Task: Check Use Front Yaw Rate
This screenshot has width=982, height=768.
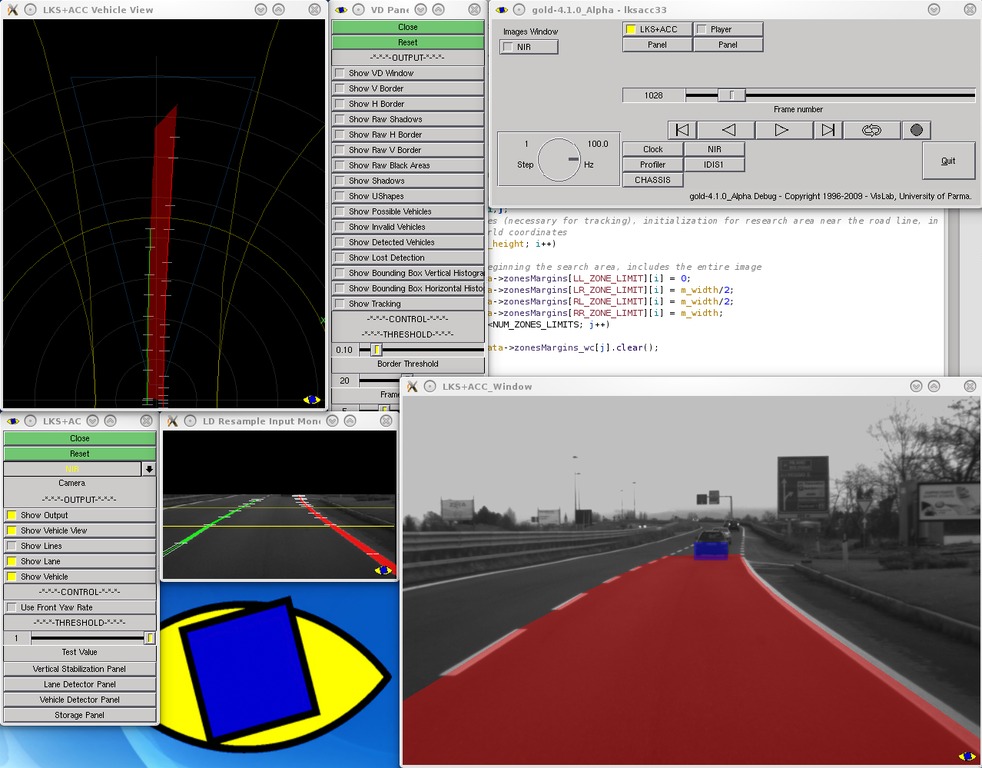Action: pyautogui.click(x=12, y=607)
